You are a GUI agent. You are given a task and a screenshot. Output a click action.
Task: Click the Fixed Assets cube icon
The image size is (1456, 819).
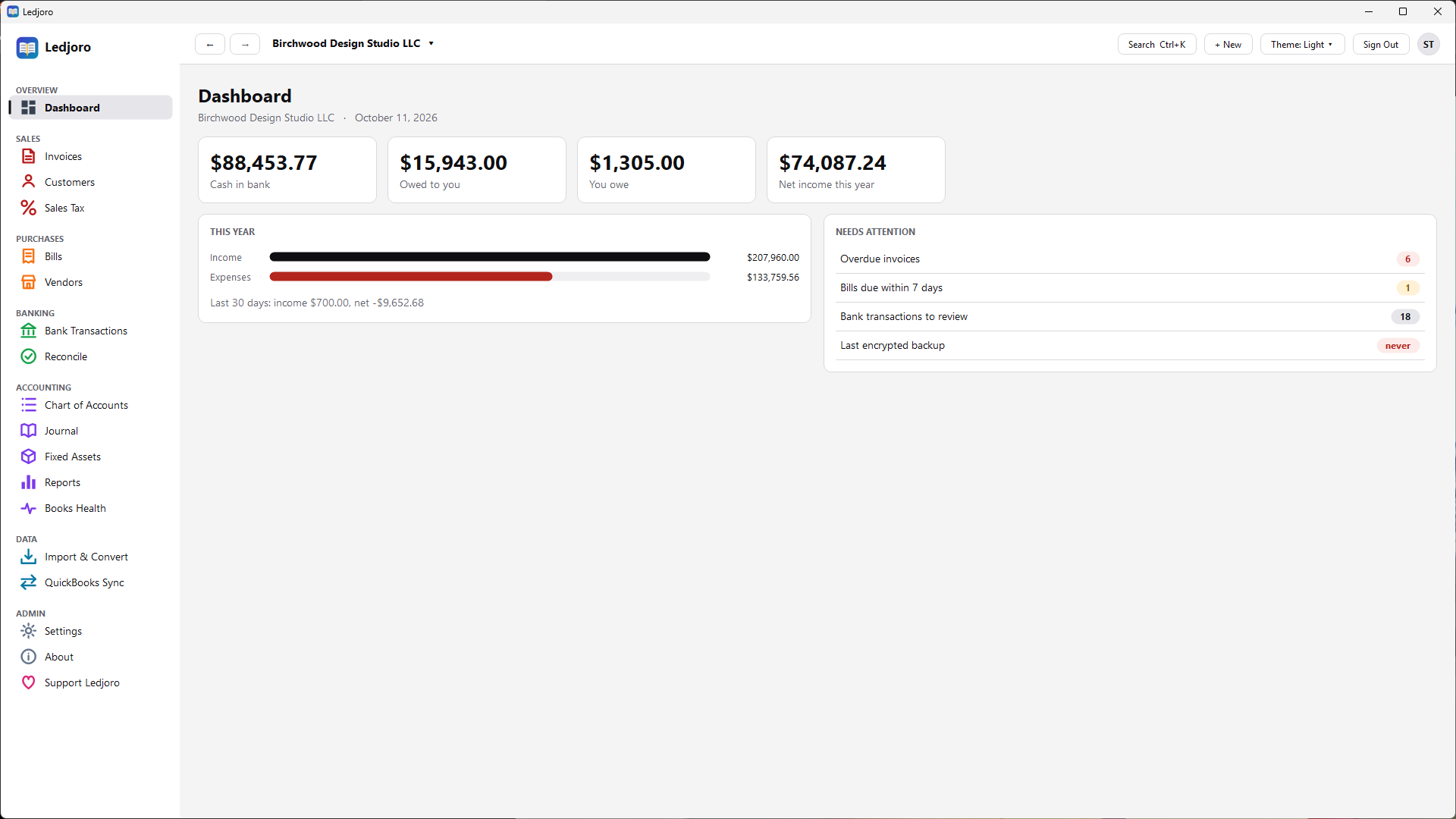coord(28,457)
